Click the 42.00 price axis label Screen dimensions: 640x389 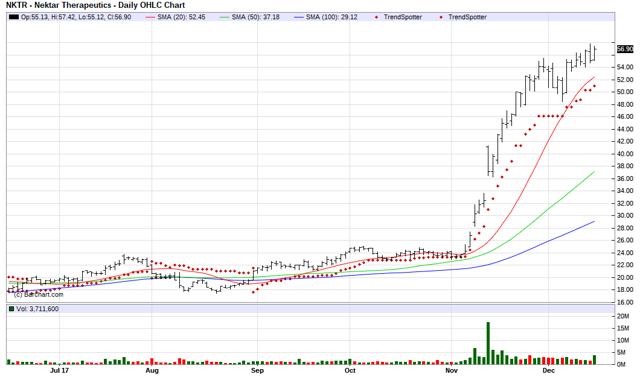pos(625,142)
